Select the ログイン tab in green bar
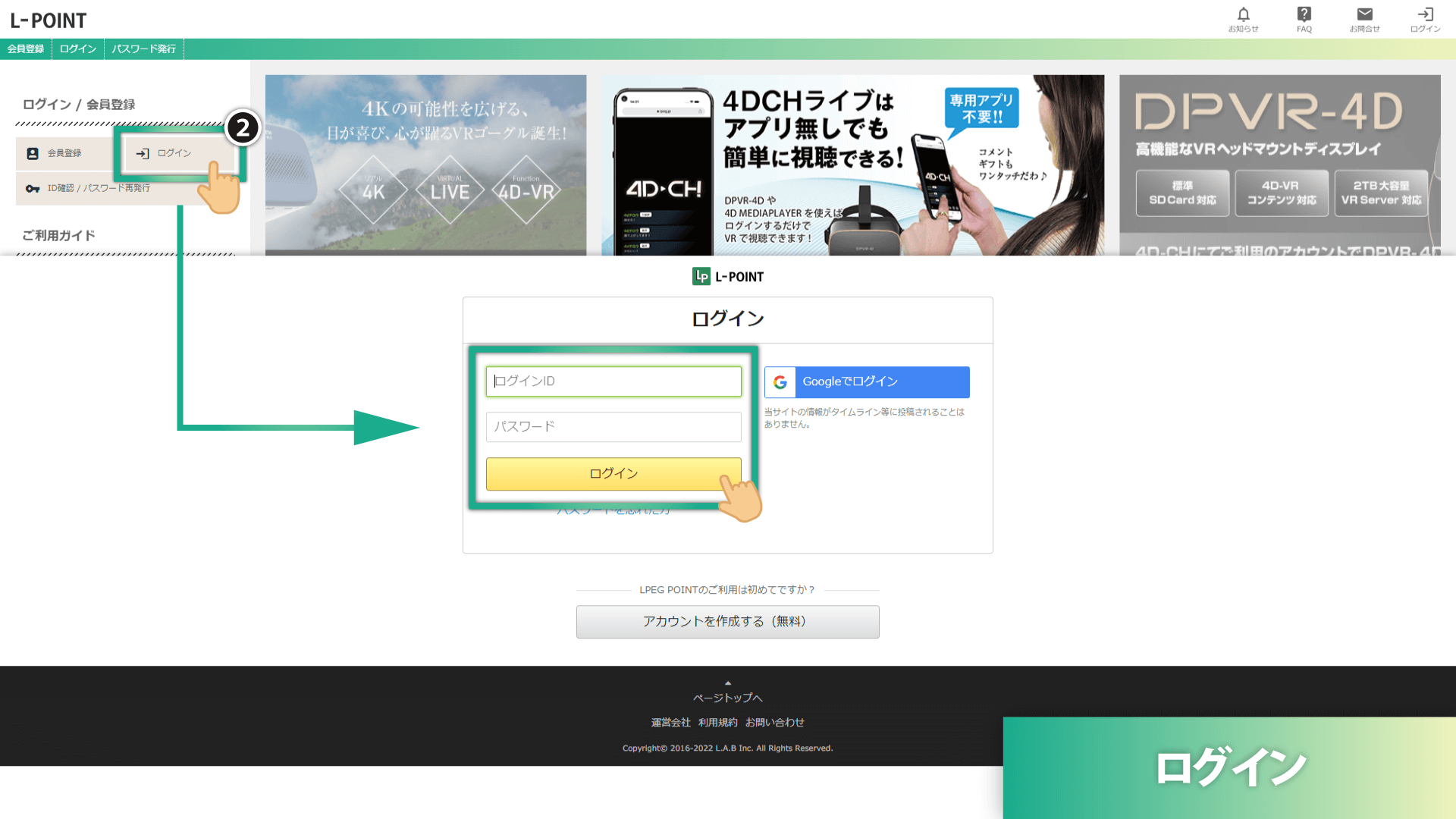 [78, 49]
